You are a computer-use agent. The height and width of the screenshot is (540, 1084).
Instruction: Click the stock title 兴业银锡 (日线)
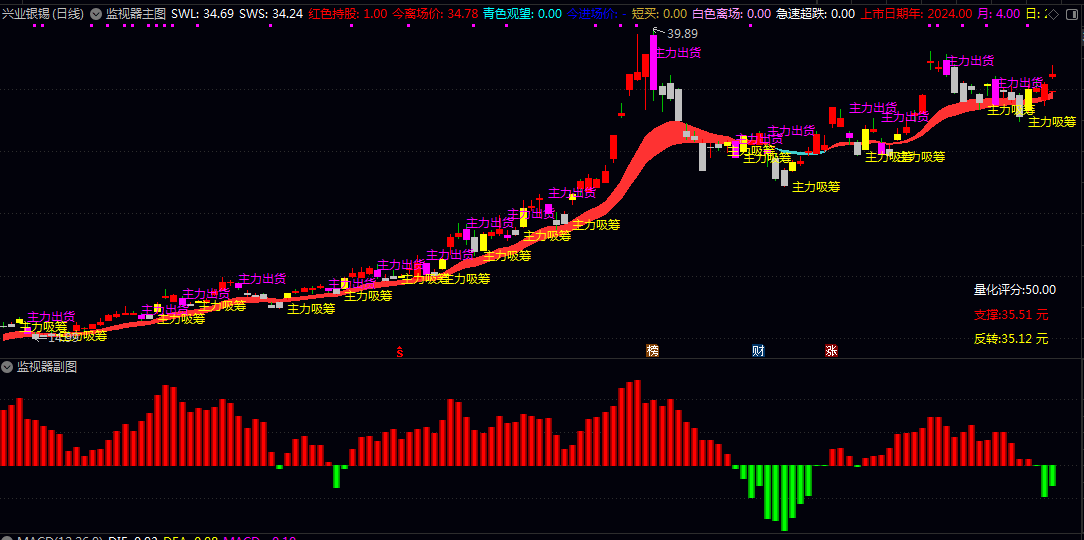coord(45,13)
